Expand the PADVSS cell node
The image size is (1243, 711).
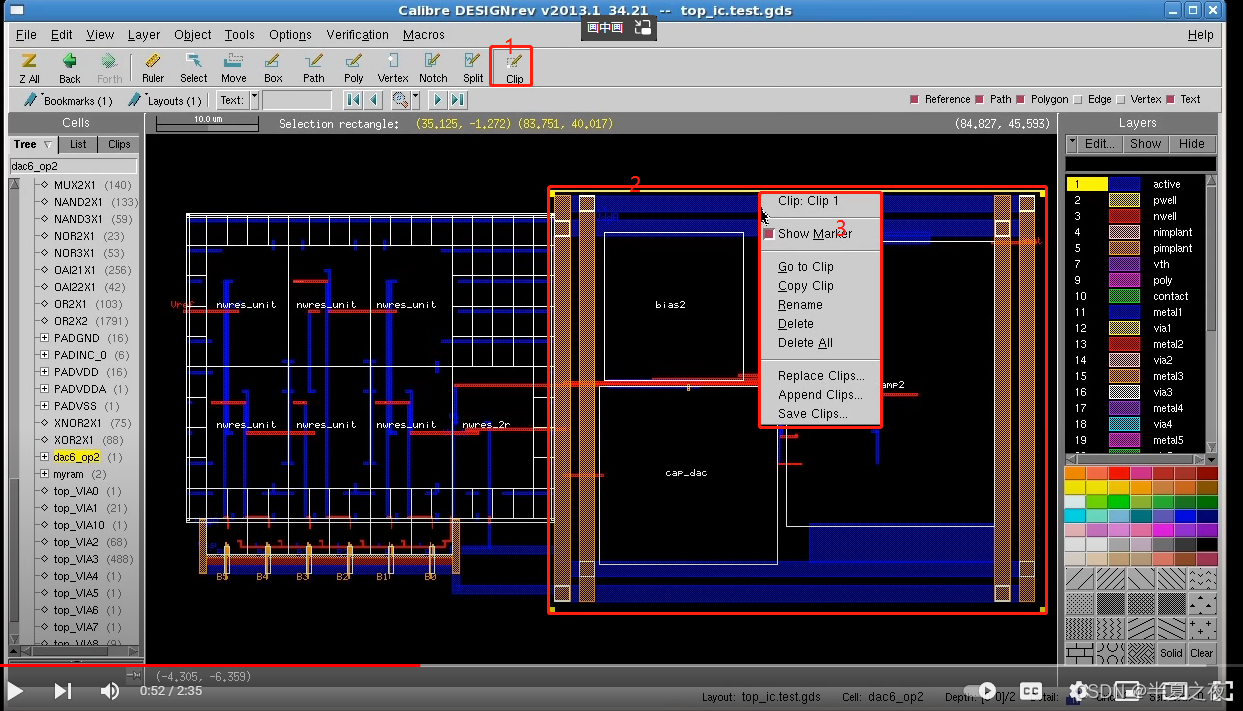44,406
